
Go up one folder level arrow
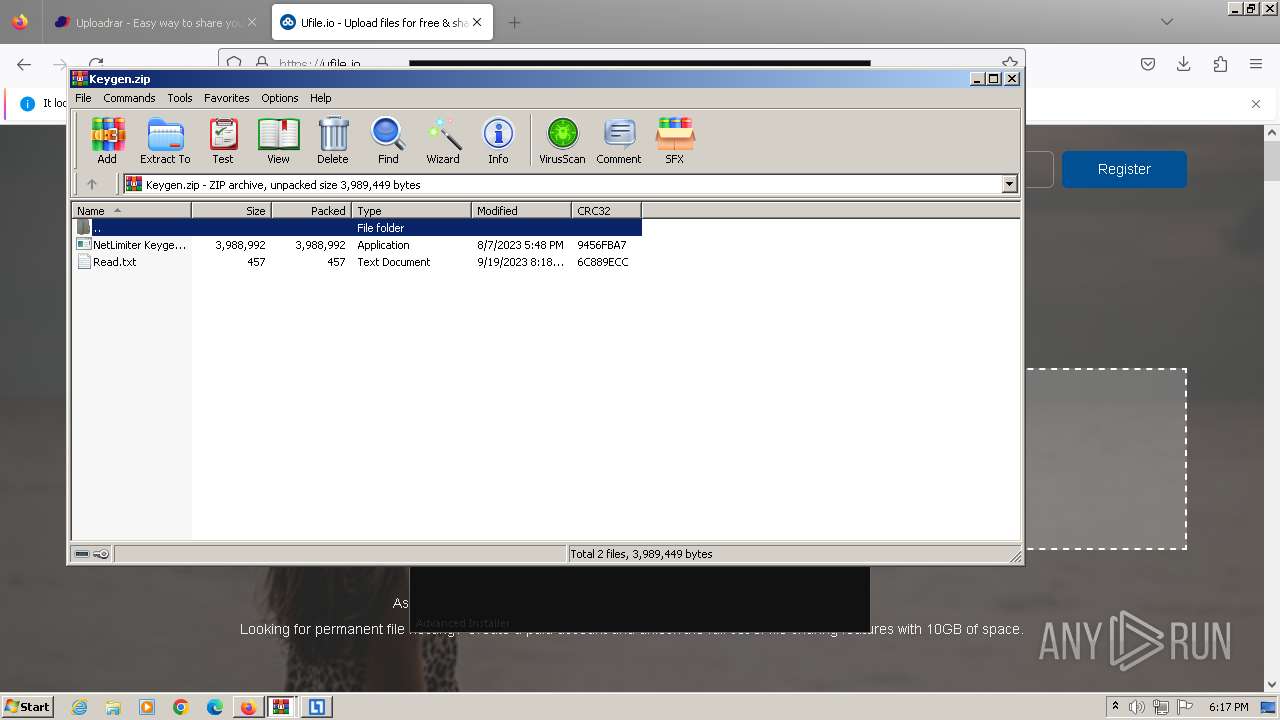pos(92,184)
